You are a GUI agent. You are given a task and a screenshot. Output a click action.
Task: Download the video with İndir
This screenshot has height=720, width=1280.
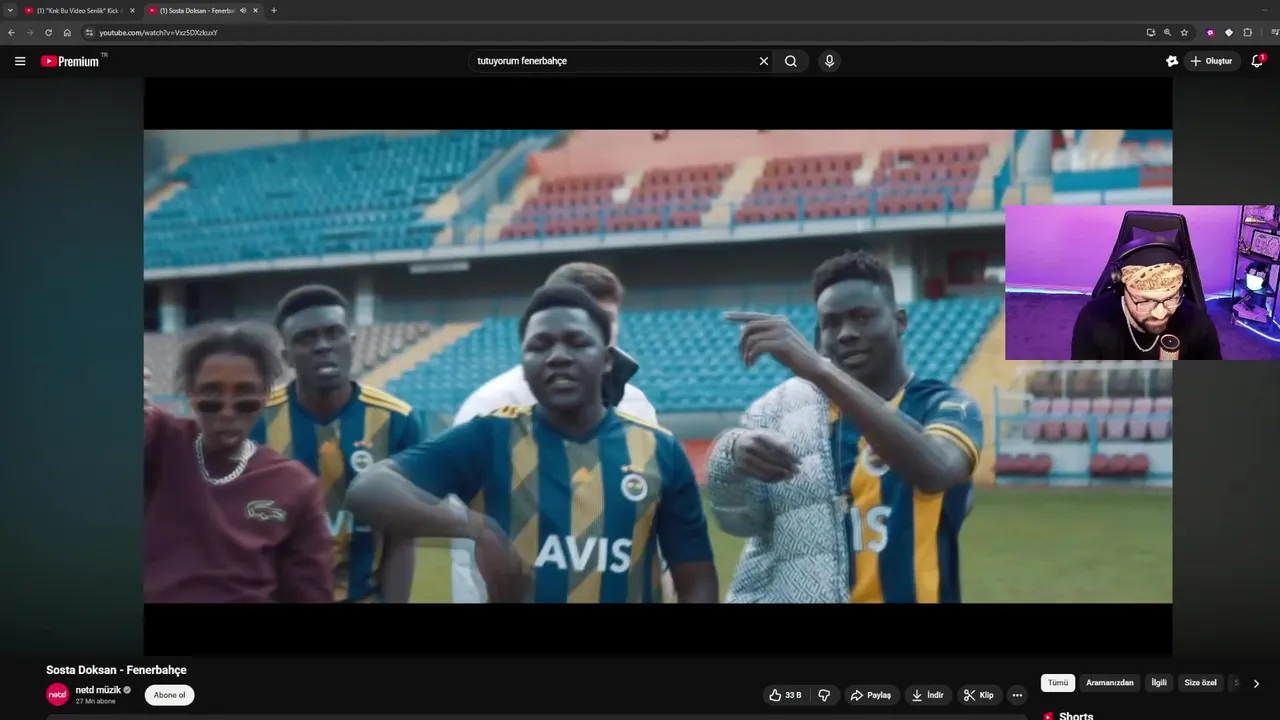coord(928,695)
